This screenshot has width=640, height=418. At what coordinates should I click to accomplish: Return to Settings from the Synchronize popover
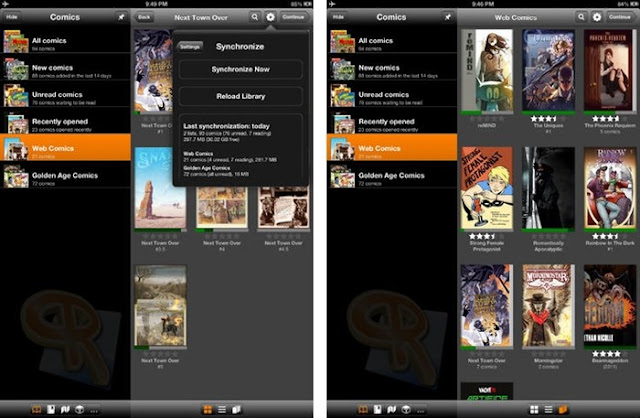190,47
